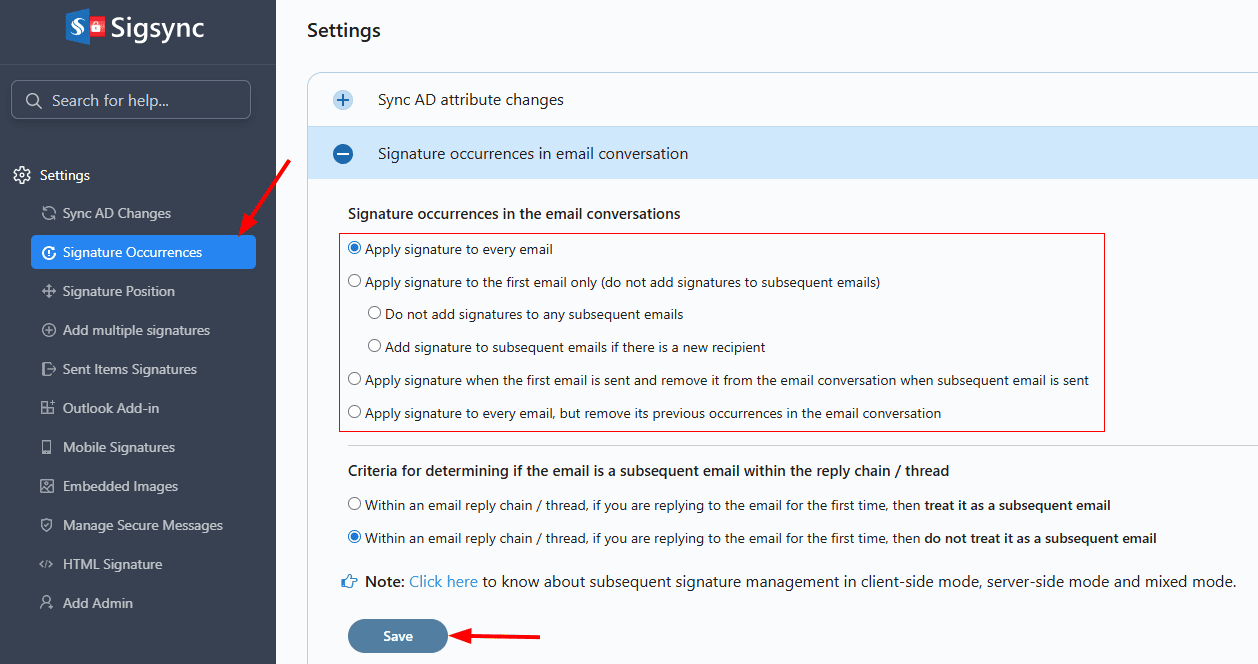The width and height of the screenshot is (1258, 664).
Task: Click the Manage Secure Messages shield icon
Action: [x=47, y=526]
